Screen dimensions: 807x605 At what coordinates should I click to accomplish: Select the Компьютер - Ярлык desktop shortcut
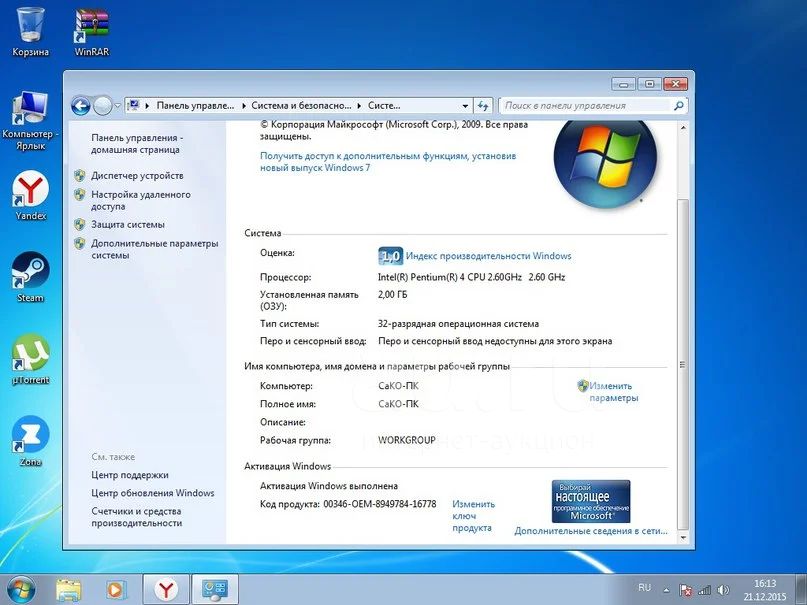(30, 121)
